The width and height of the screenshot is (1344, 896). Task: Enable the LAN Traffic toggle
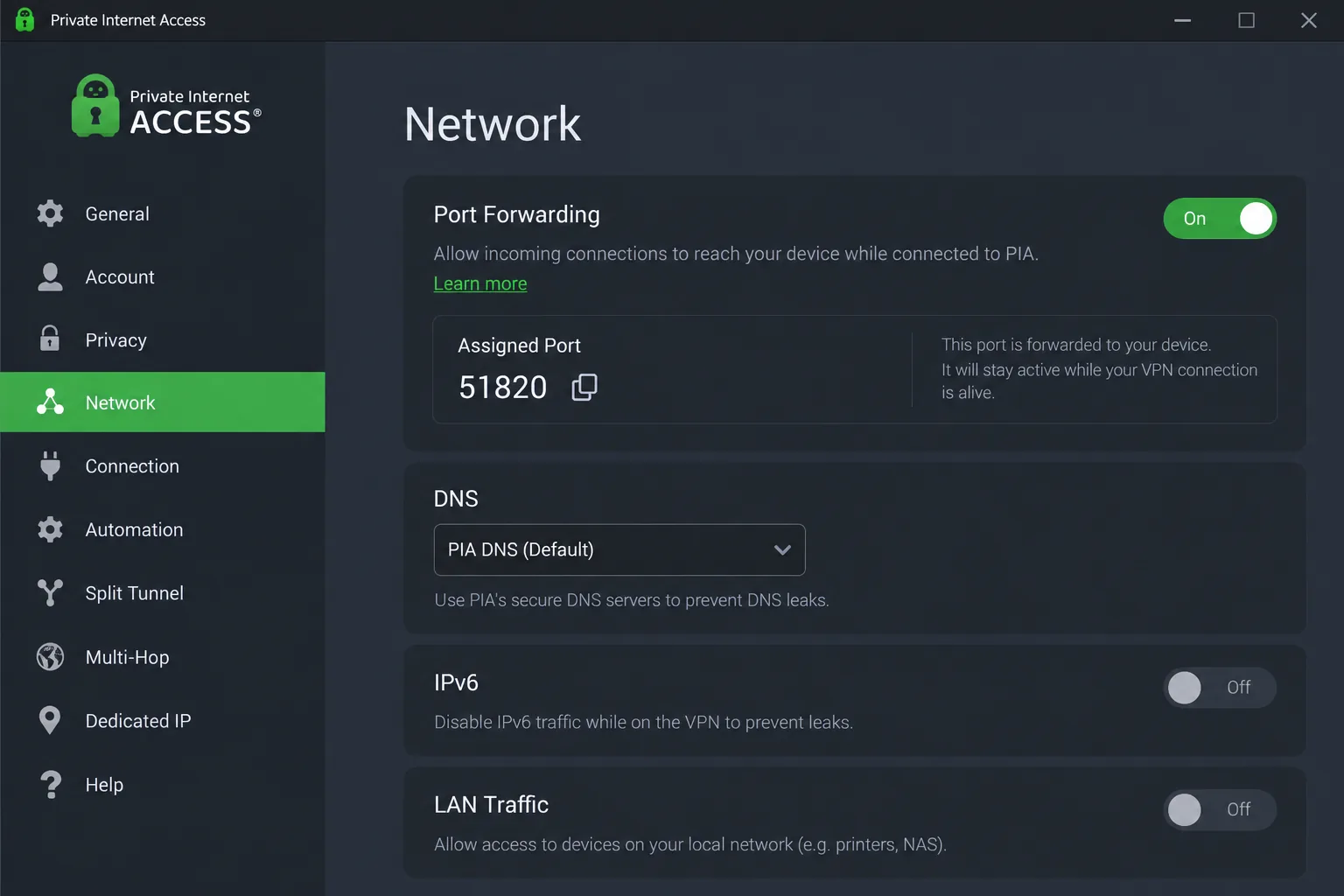click(1220, 809)
